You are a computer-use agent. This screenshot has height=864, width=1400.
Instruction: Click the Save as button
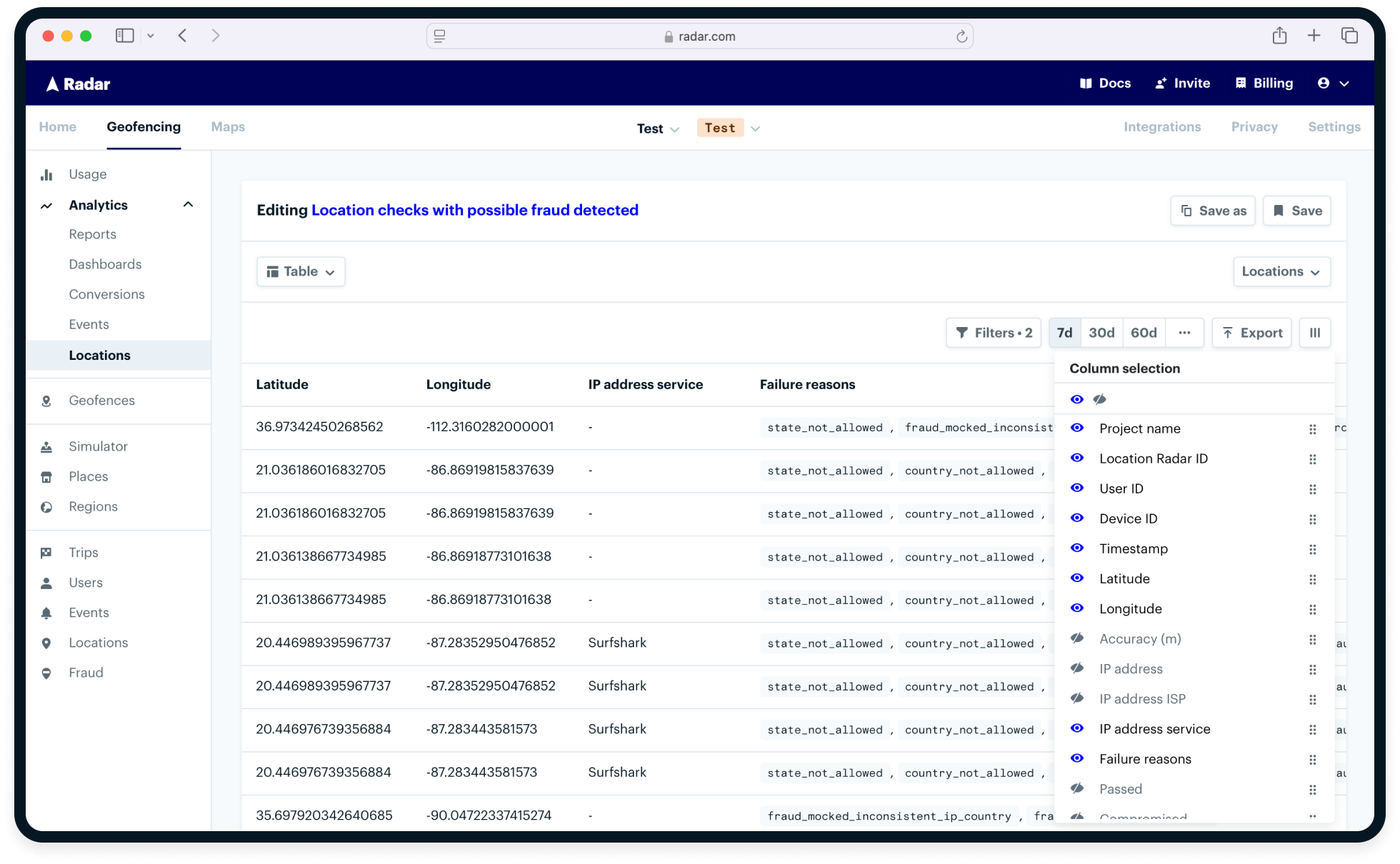[x=1212, y=211]
